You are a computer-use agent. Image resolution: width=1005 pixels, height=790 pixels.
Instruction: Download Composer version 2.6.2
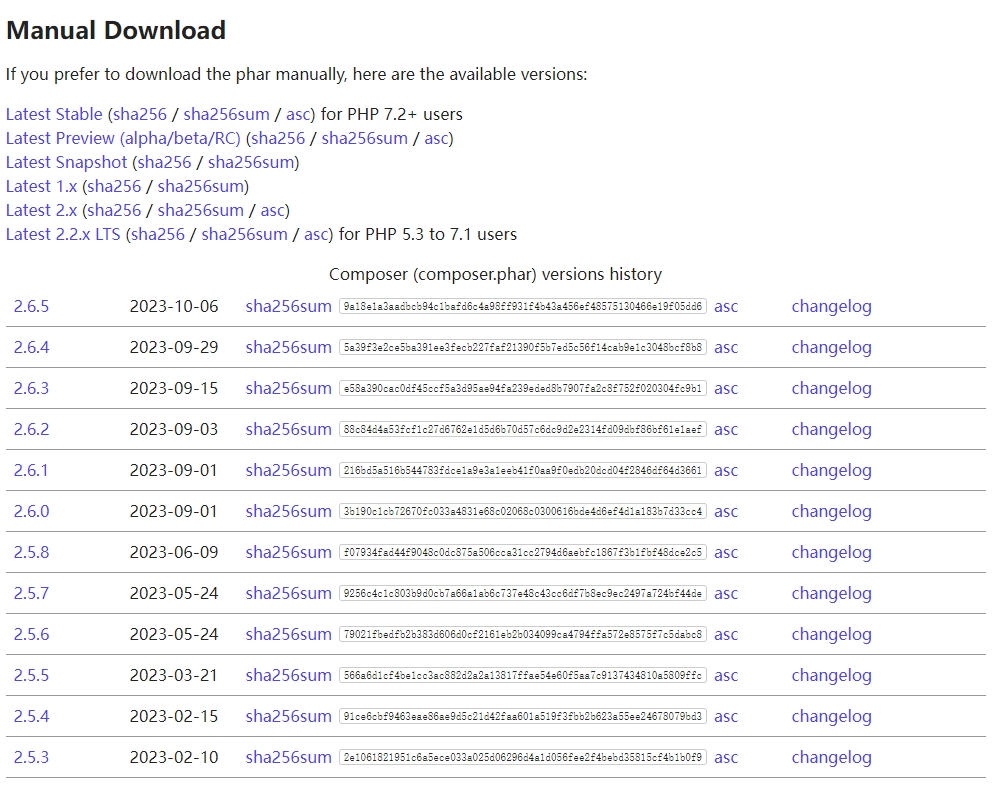tap(31, 429)
